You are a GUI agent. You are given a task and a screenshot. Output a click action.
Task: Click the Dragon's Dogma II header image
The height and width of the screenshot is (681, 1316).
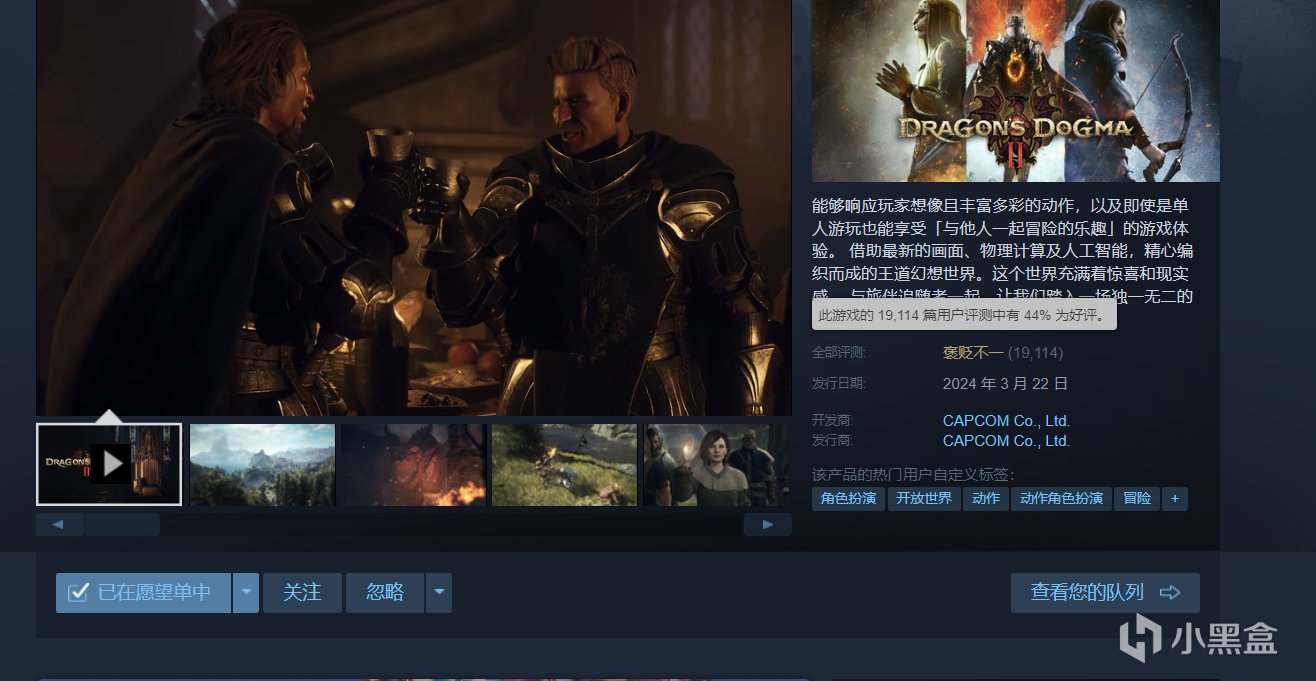(x=1016, y=91)
